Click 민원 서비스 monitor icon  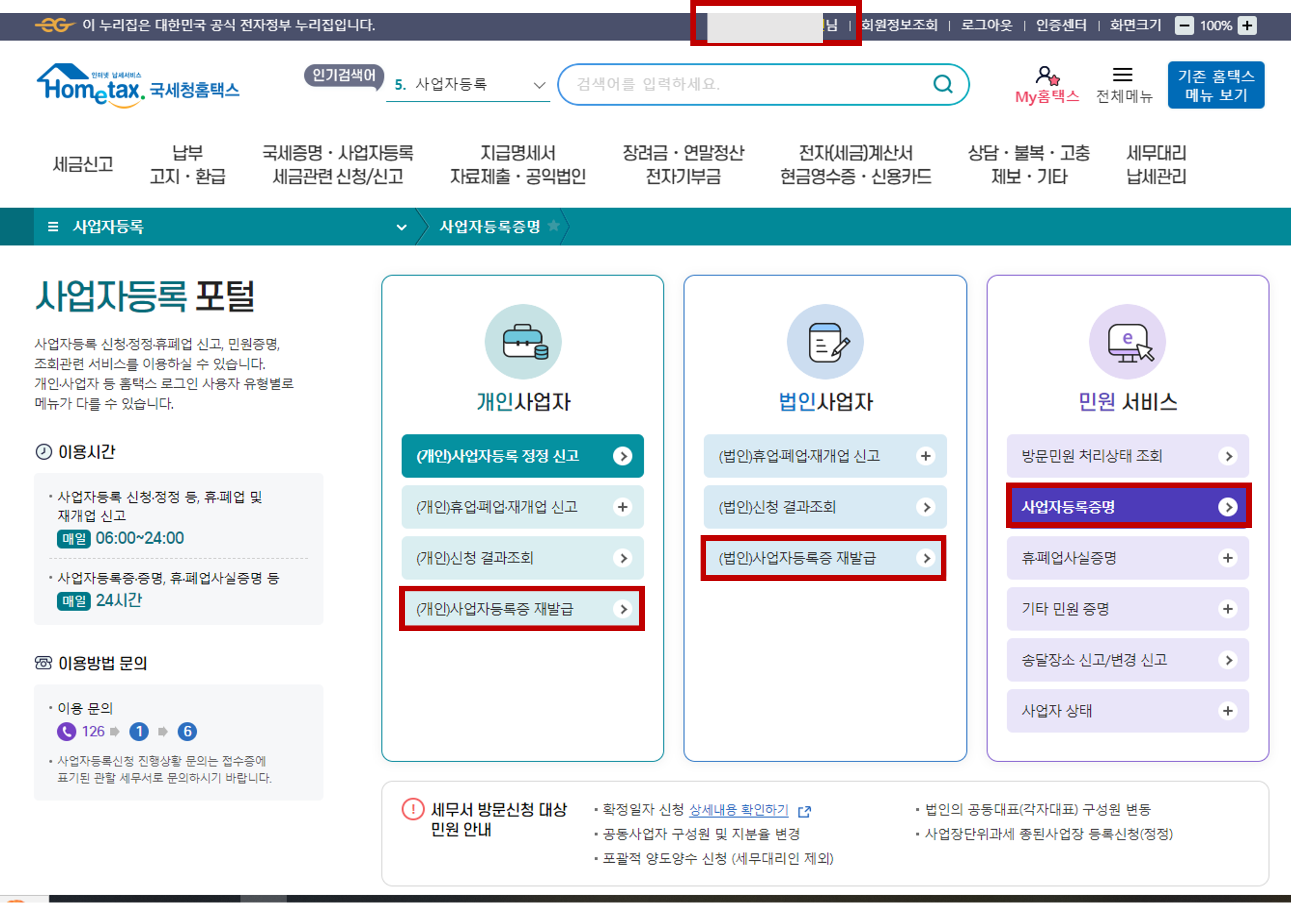(x=1127, y=342)
